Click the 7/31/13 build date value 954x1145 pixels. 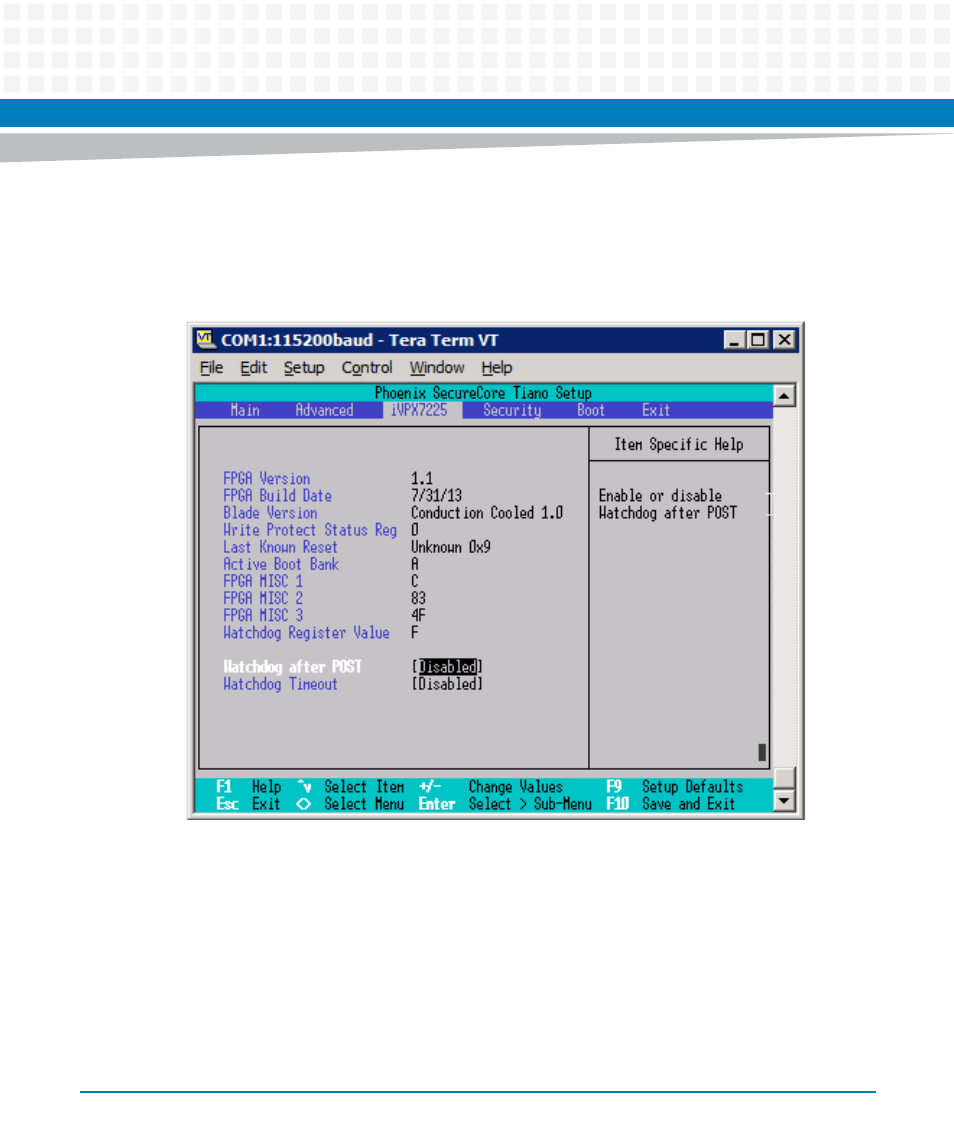pyautogui.click(x=437, y=496)
